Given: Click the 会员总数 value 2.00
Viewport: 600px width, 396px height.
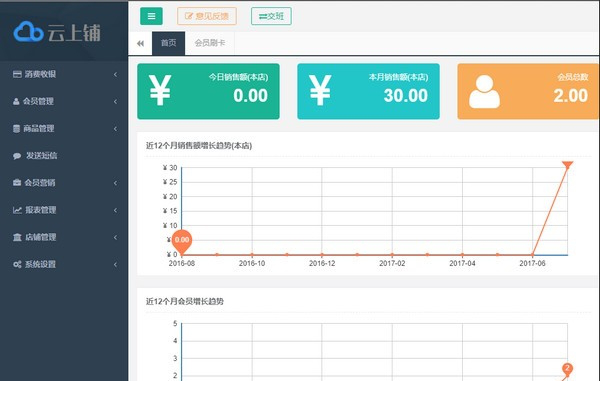Looking at the screenshot, I should click(x=571, y=96).
